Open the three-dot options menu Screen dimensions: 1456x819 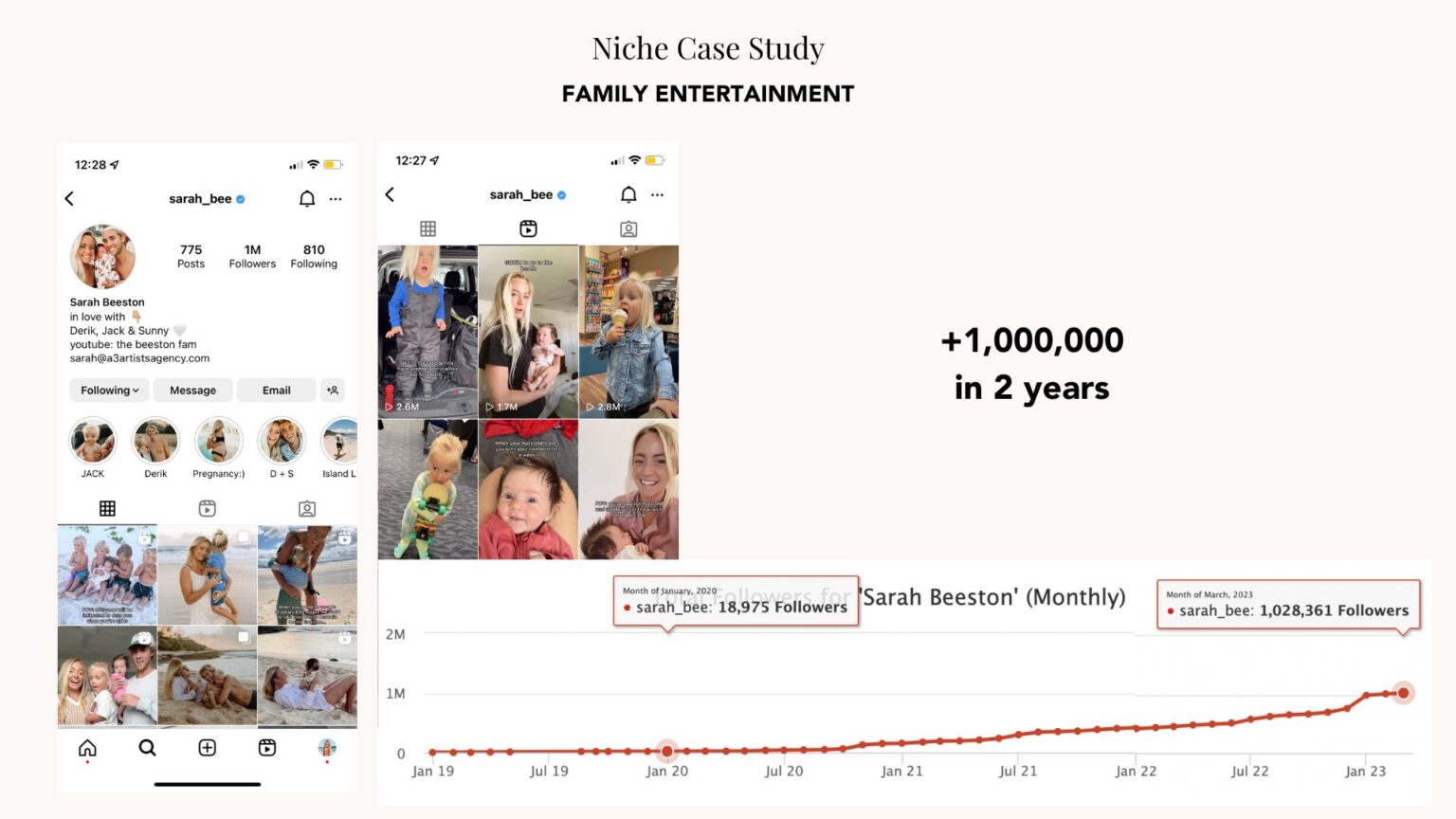point(336,198)
